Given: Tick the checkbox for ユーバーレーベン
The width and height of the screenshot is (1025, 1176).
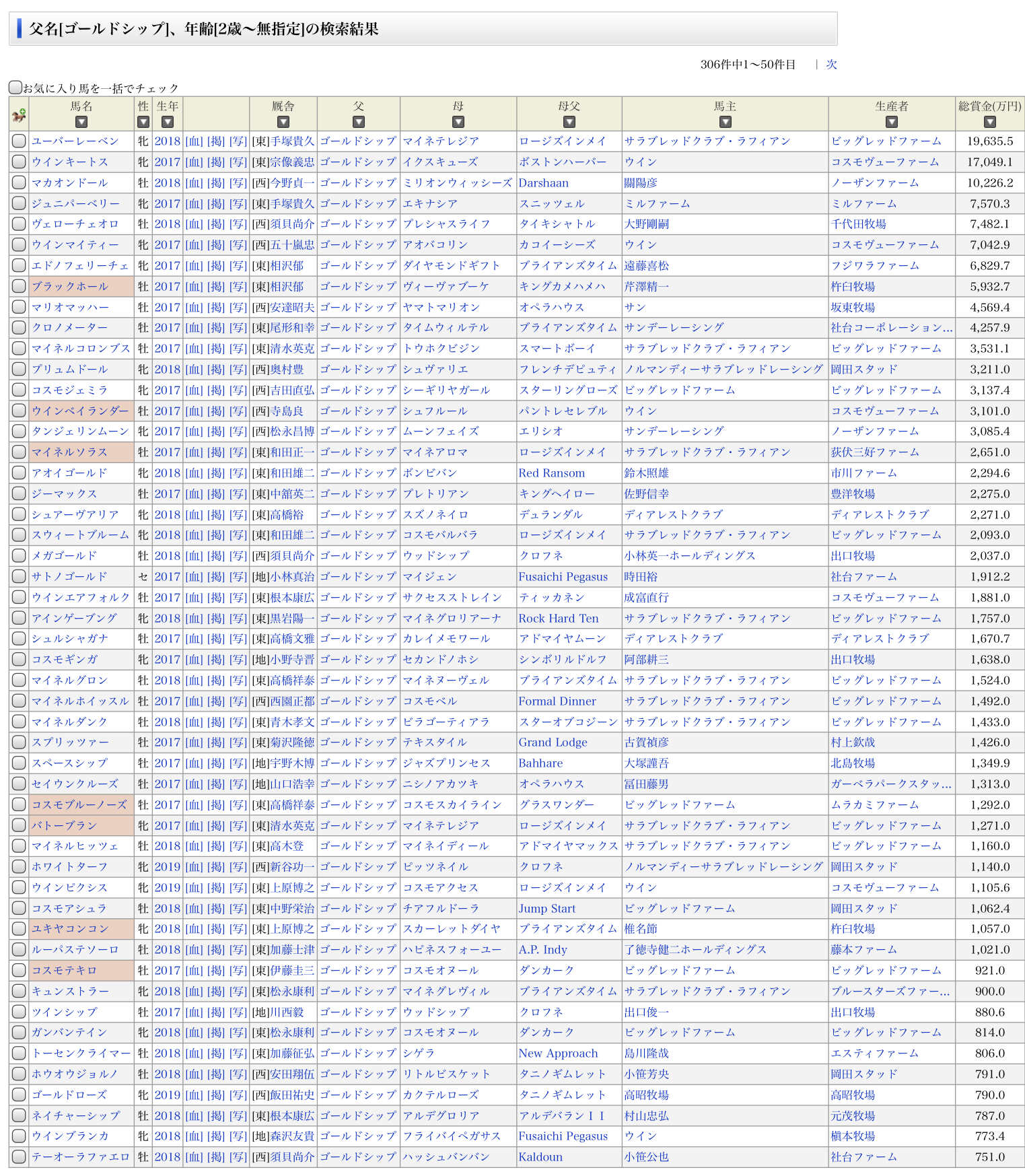Looking at the screenshot, I should click(19, 141).
